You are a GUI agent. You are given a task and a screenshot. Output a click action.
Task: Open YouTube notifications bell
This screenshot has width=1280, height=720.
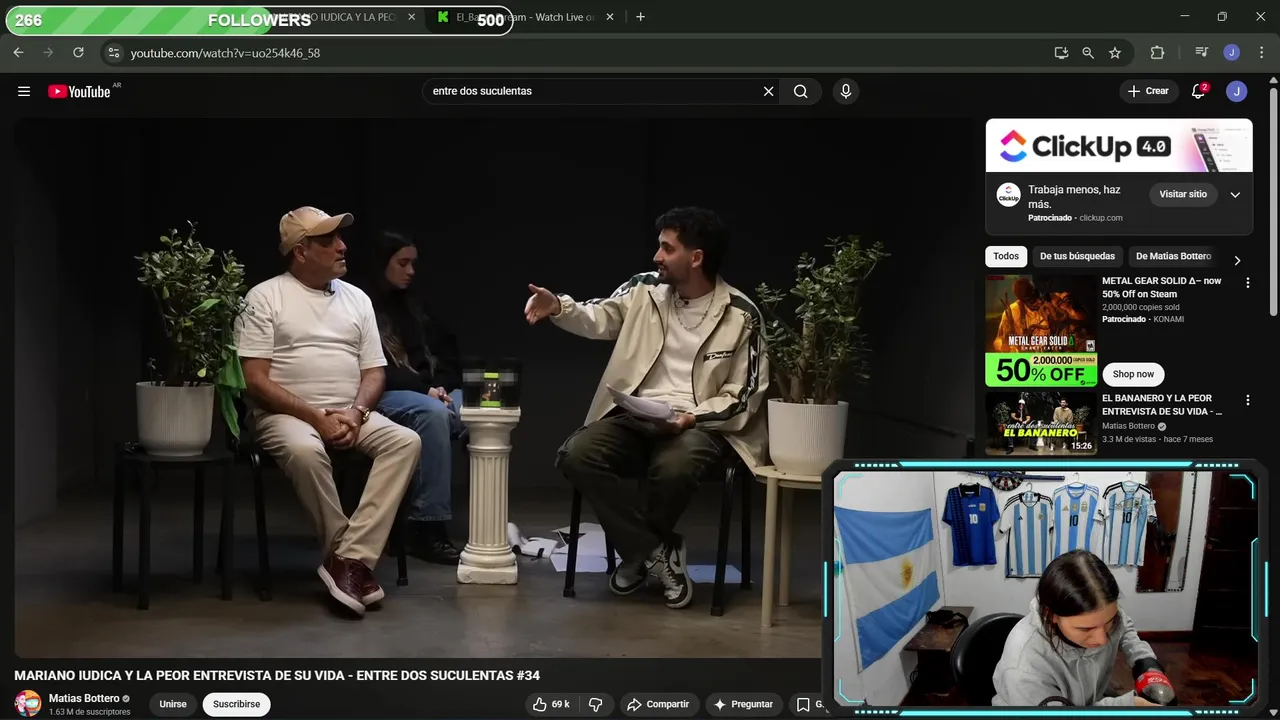[1198, 91]
